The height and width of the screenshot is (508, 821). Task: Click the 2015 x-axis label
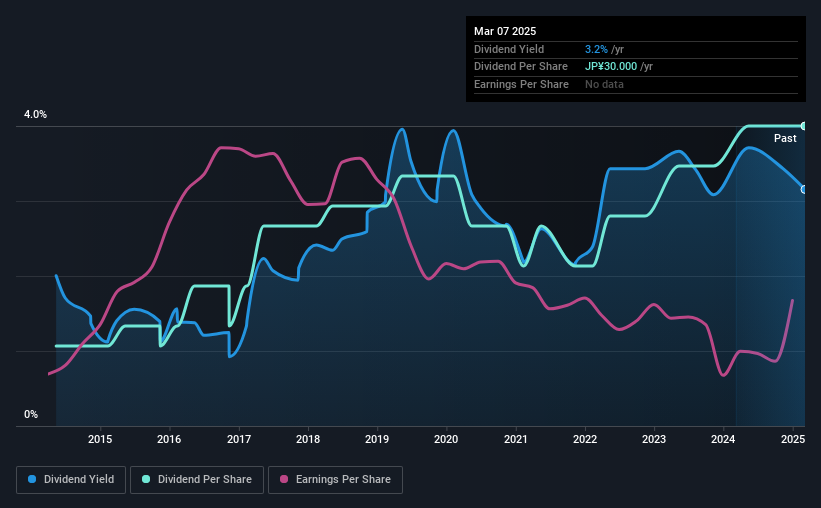100,439
